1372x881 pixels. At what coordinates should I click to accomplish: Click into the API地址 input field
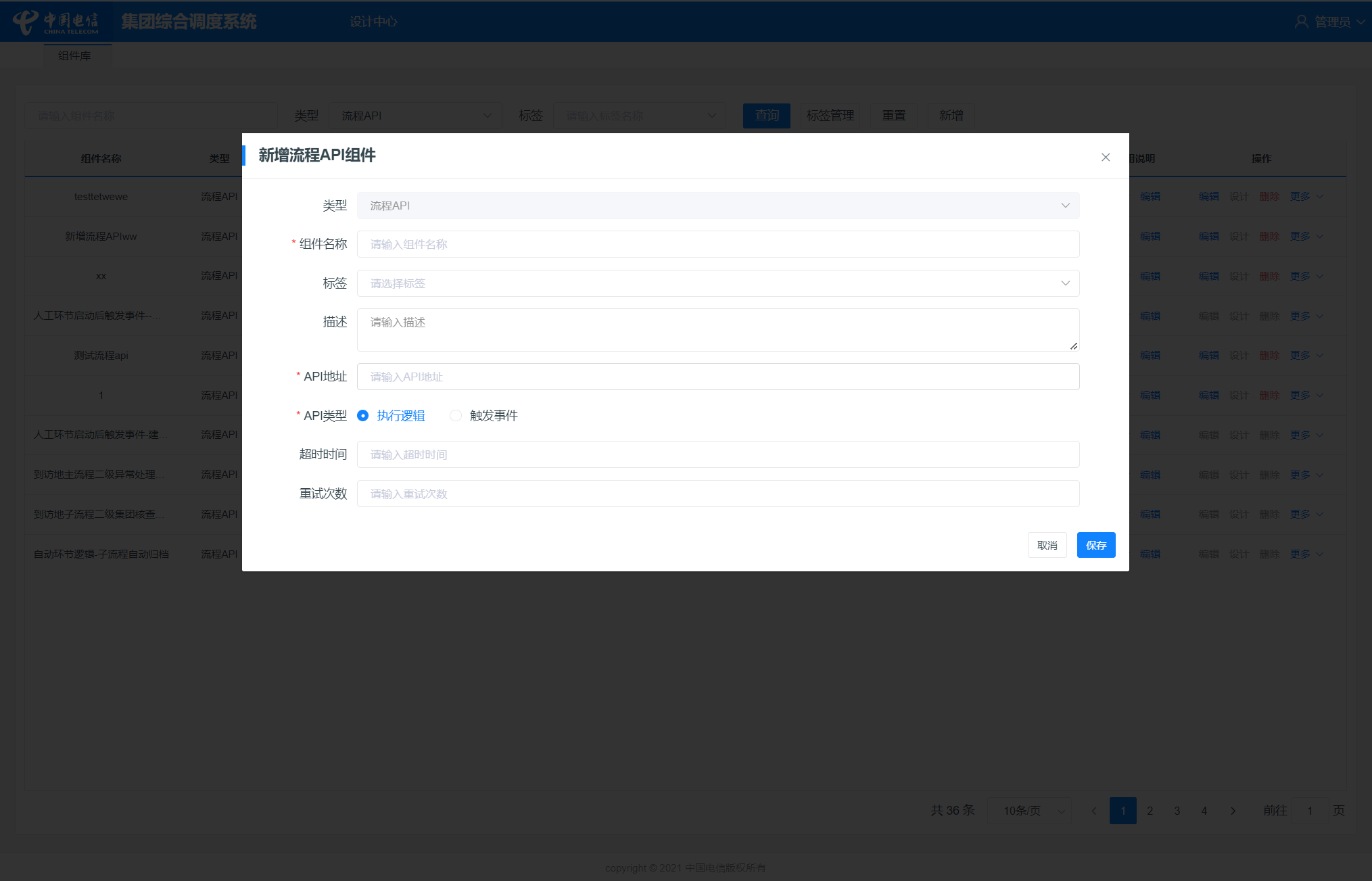(x=717, y=377)
